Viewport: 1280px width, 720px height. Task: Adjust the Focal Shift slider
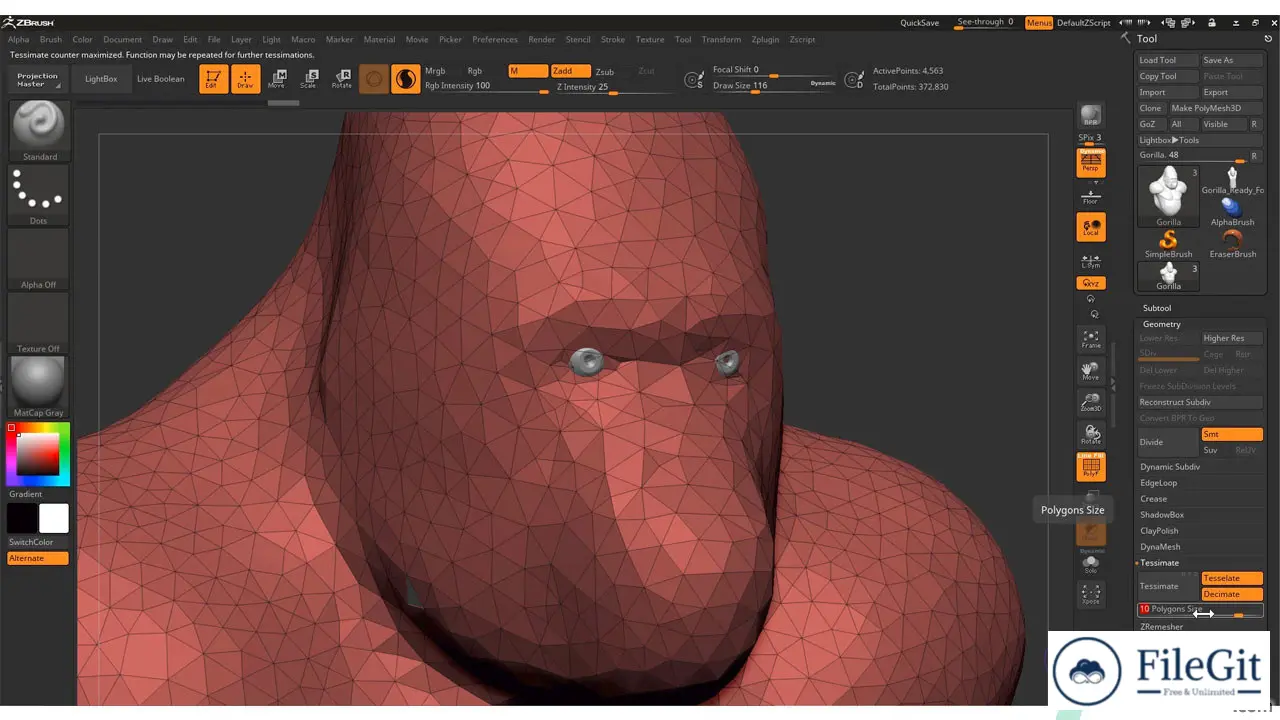(x=774, y=70)
